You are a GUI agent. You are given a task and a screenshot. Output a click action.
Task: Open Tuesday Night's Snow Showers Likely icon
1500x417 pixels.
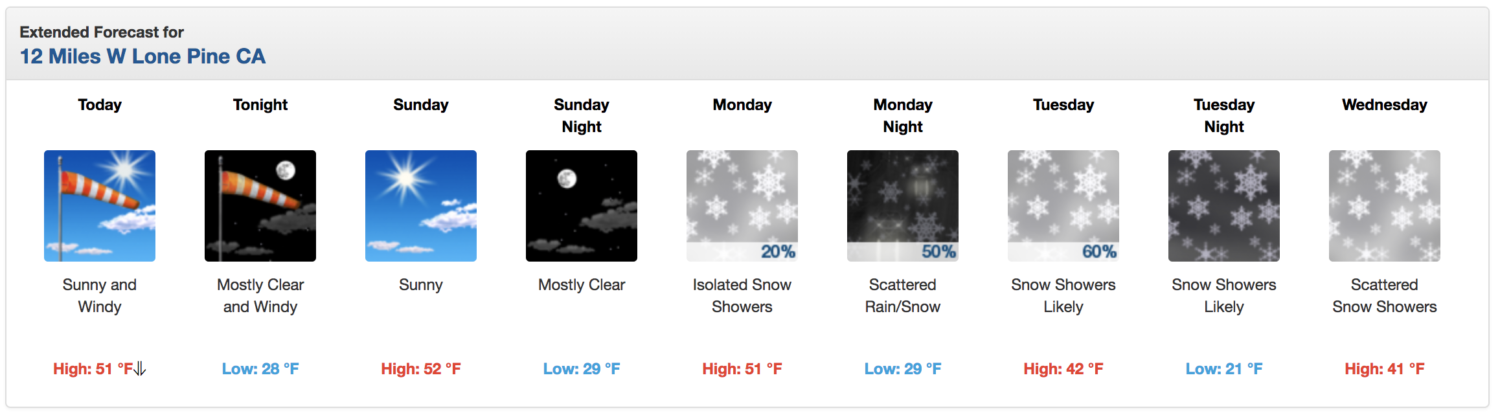click(x=1224, y=206)
